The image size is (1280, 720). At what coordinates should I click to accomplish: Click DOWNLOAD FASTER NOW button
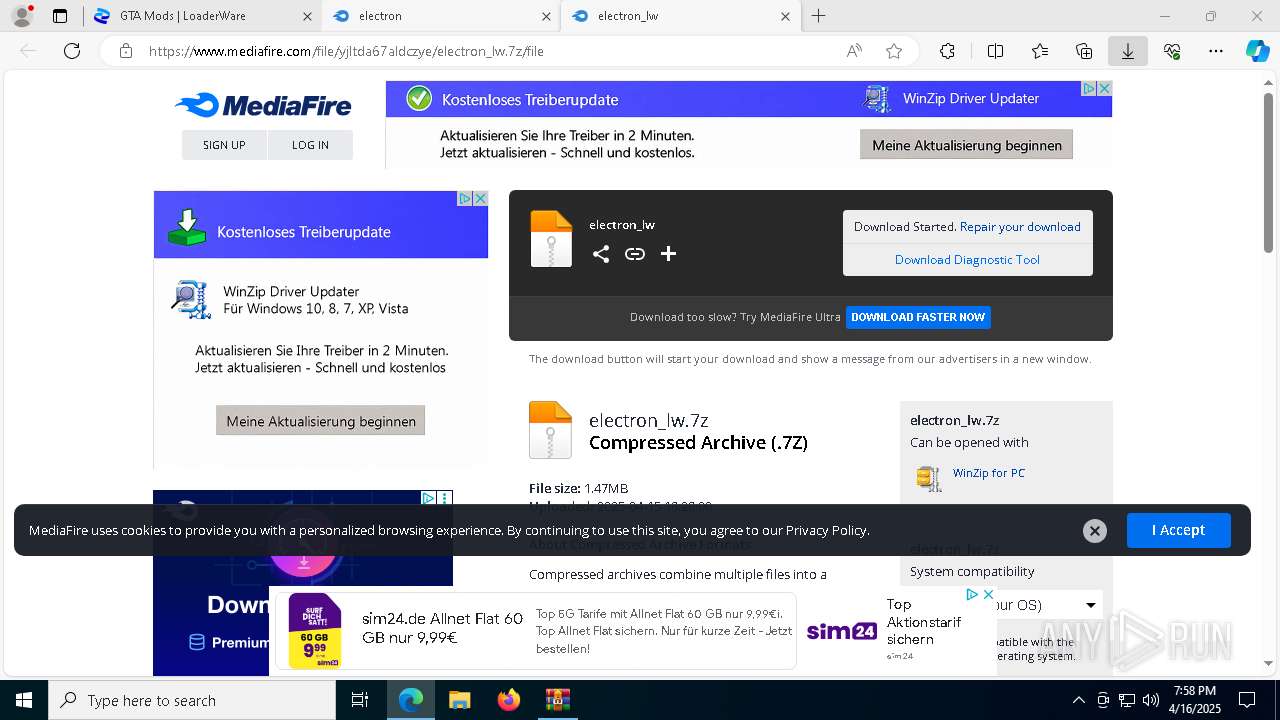coord(918,317)
